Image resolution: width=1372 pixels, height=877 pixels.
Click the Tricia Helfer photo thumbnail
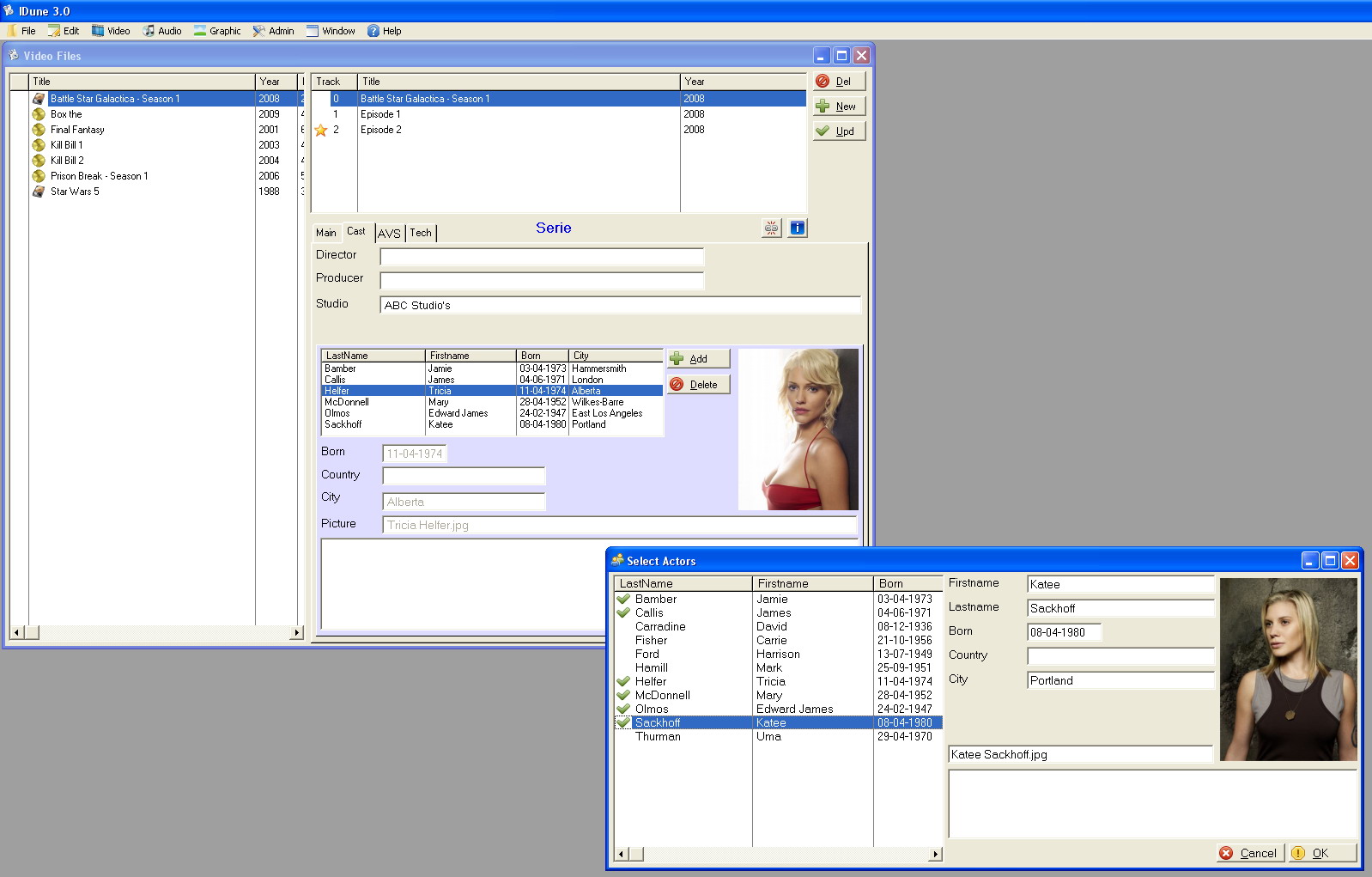pyautogui.click(x=798, y=429)
